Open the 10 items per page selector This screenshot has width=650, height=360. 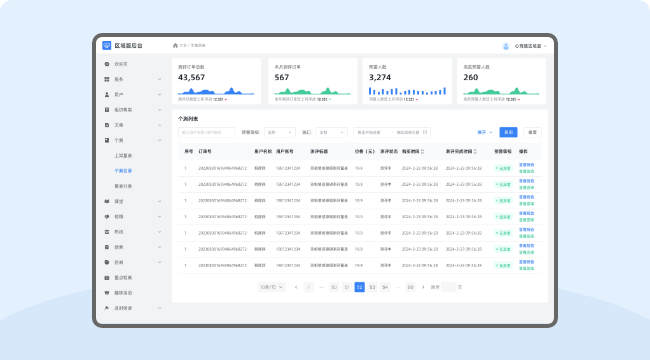272,287
